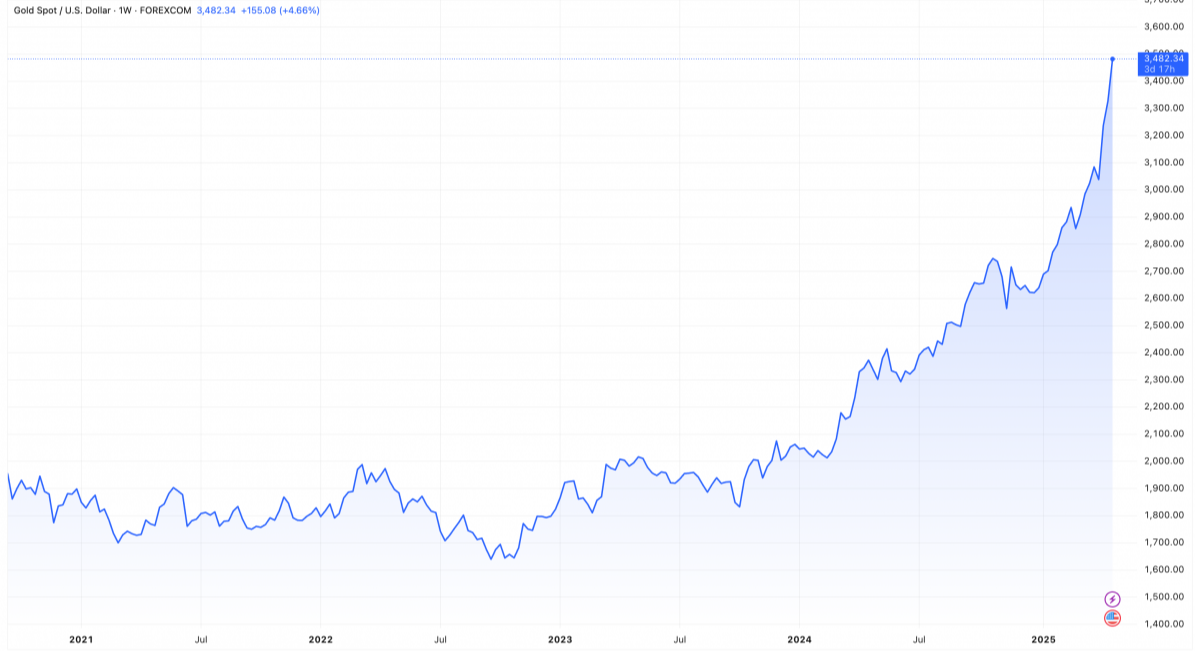Click the 2024 label on time axis
Screen dimensions: 1195x651
(x=799, y=639)
